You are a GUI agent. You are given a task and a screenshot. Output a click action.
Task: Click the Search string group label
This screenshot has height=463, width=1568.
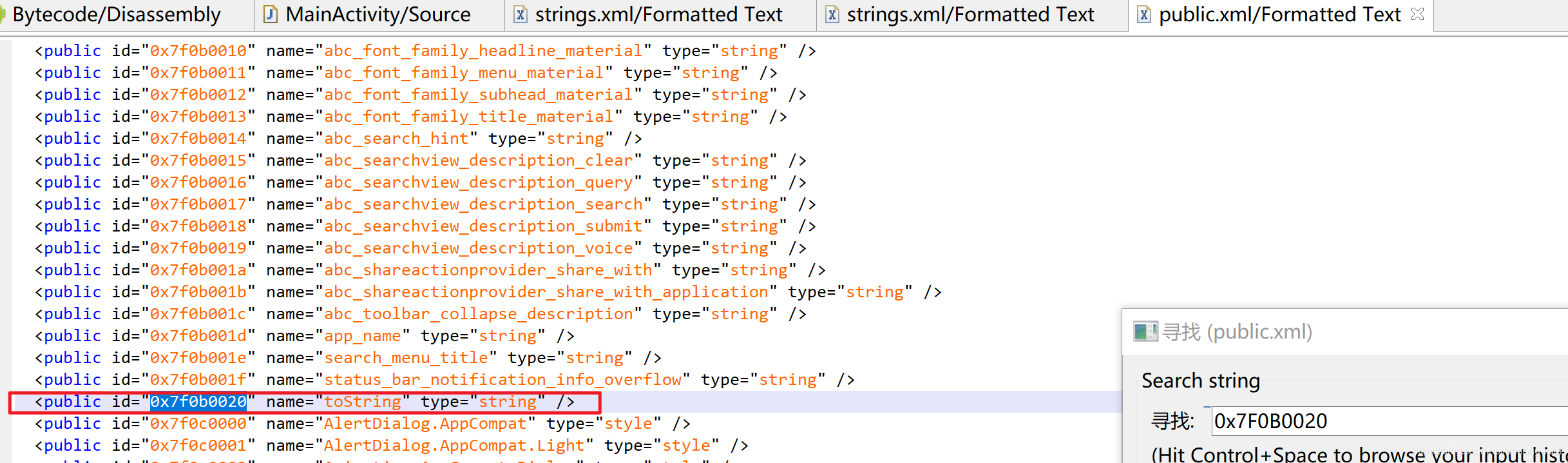(1201, 380)
